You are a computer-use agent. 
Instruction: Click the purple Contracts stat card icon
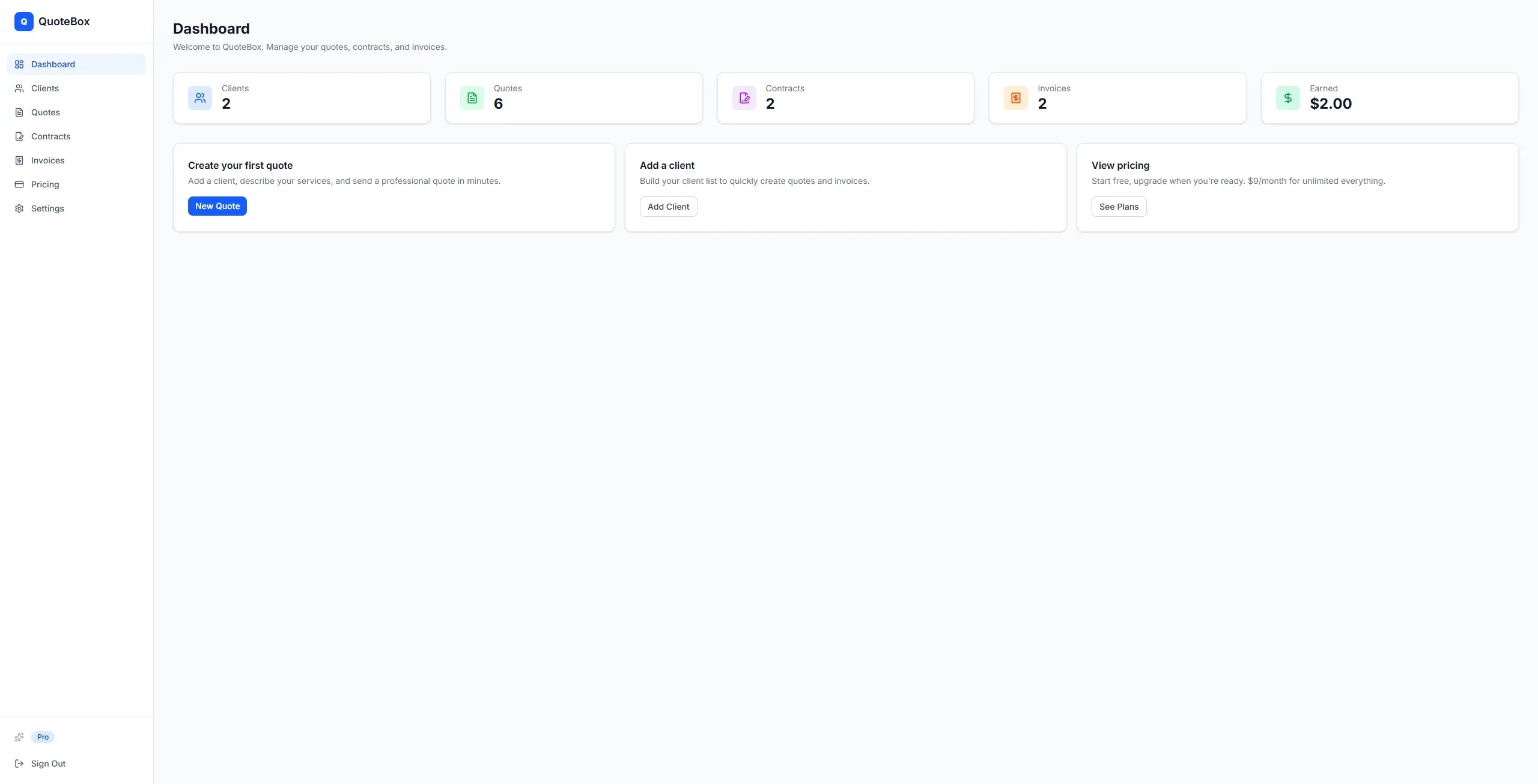coord(744,98)
